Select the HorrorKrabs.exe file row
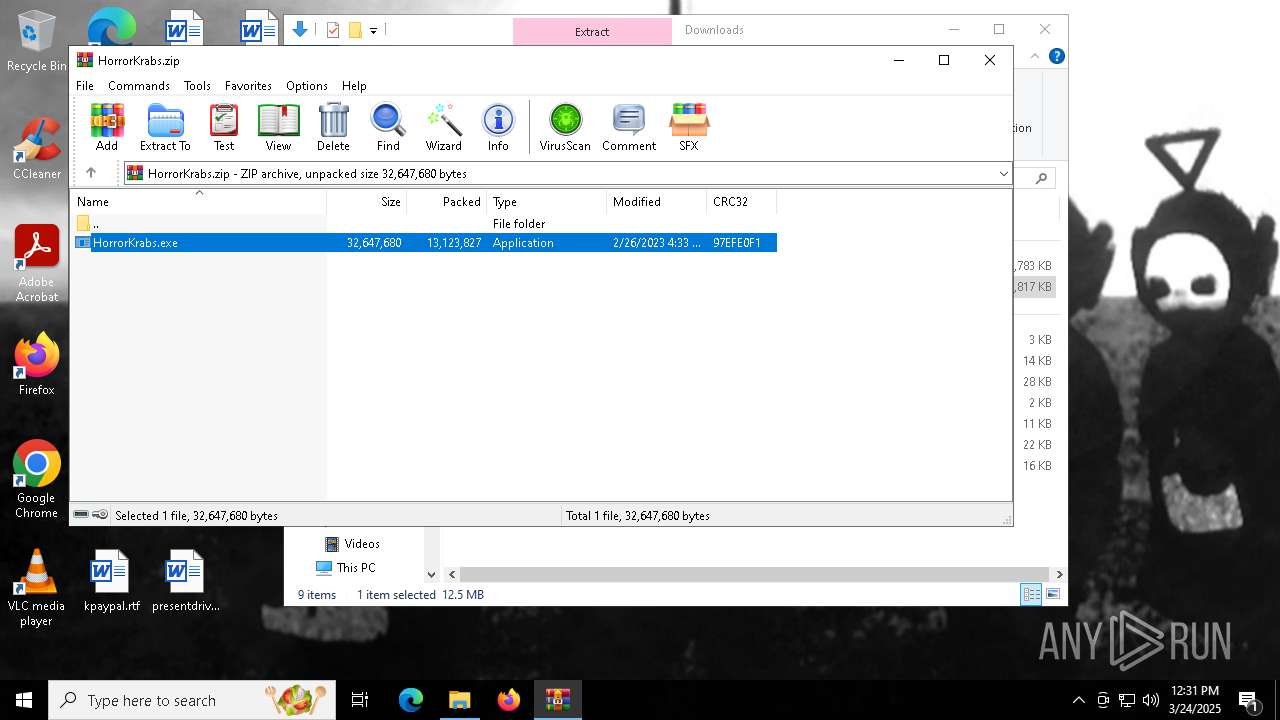The image size is (1280, 720). (424, 243)
